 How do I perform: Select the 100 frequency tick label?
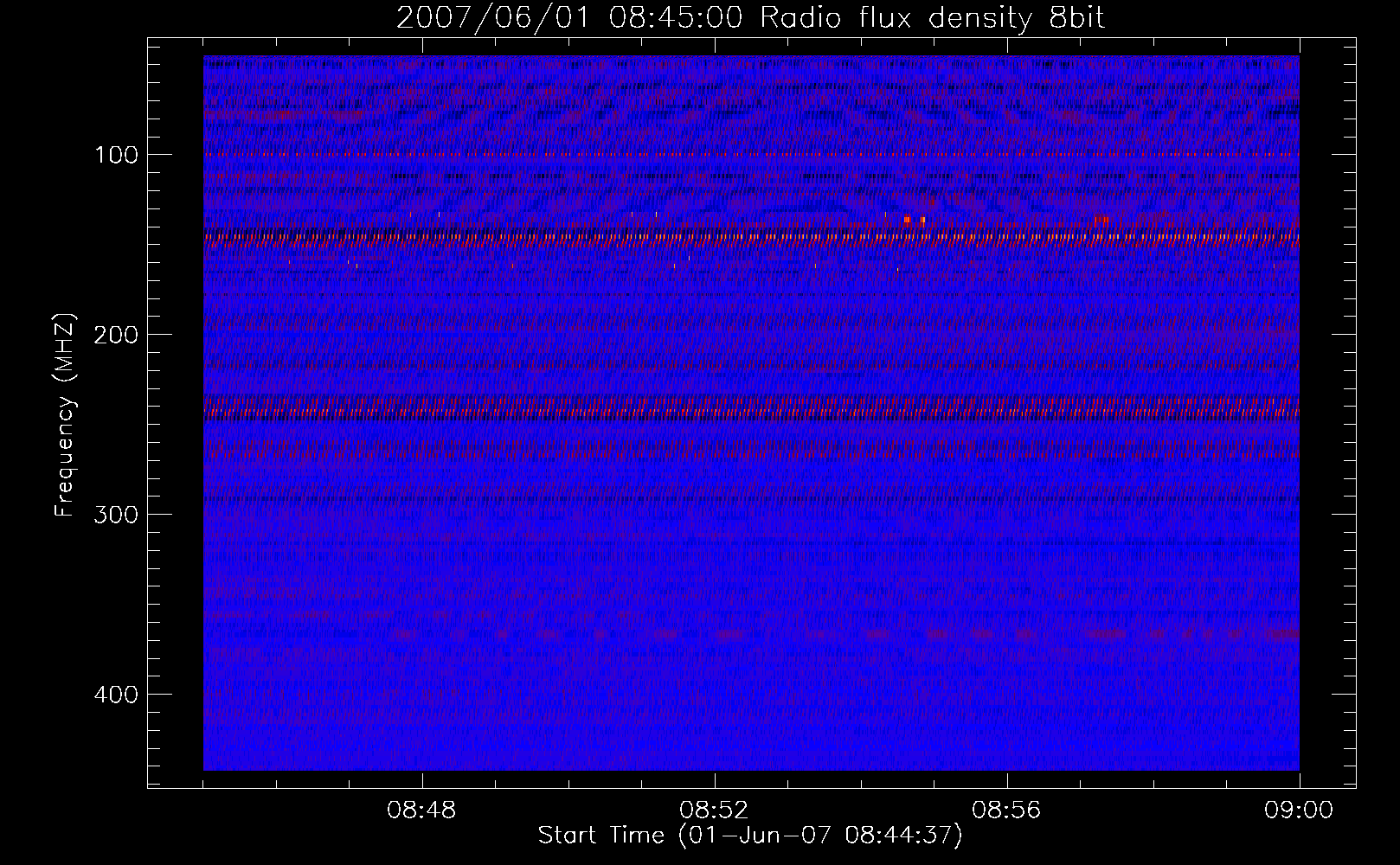115,155
